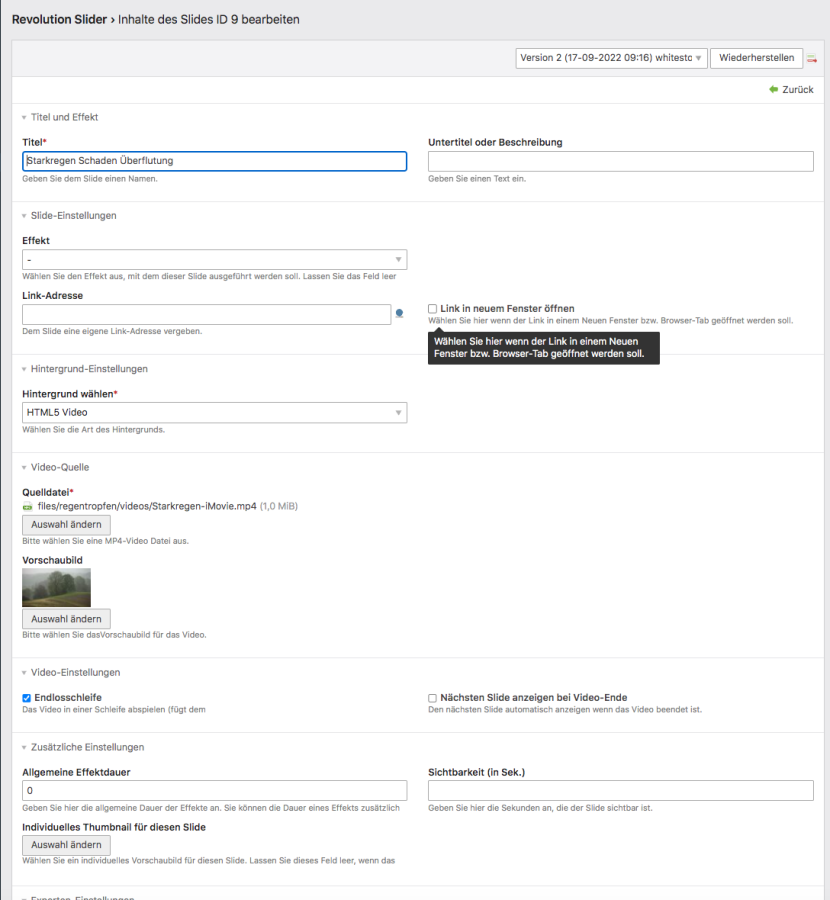
Task: Enable Link in neuem Fenster öffnen
Action: pyautogui.click(x=433, y=309)
